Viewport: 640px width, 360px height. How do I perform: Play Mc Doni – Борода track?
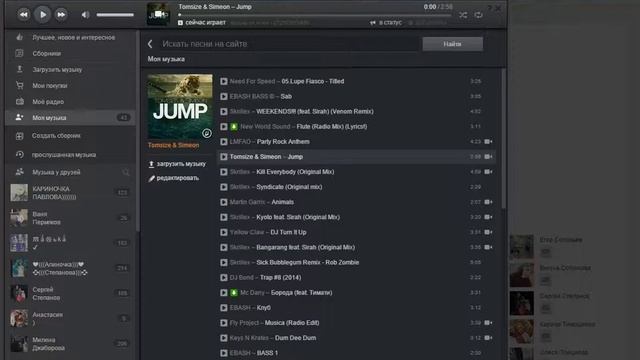pos(224,293)
